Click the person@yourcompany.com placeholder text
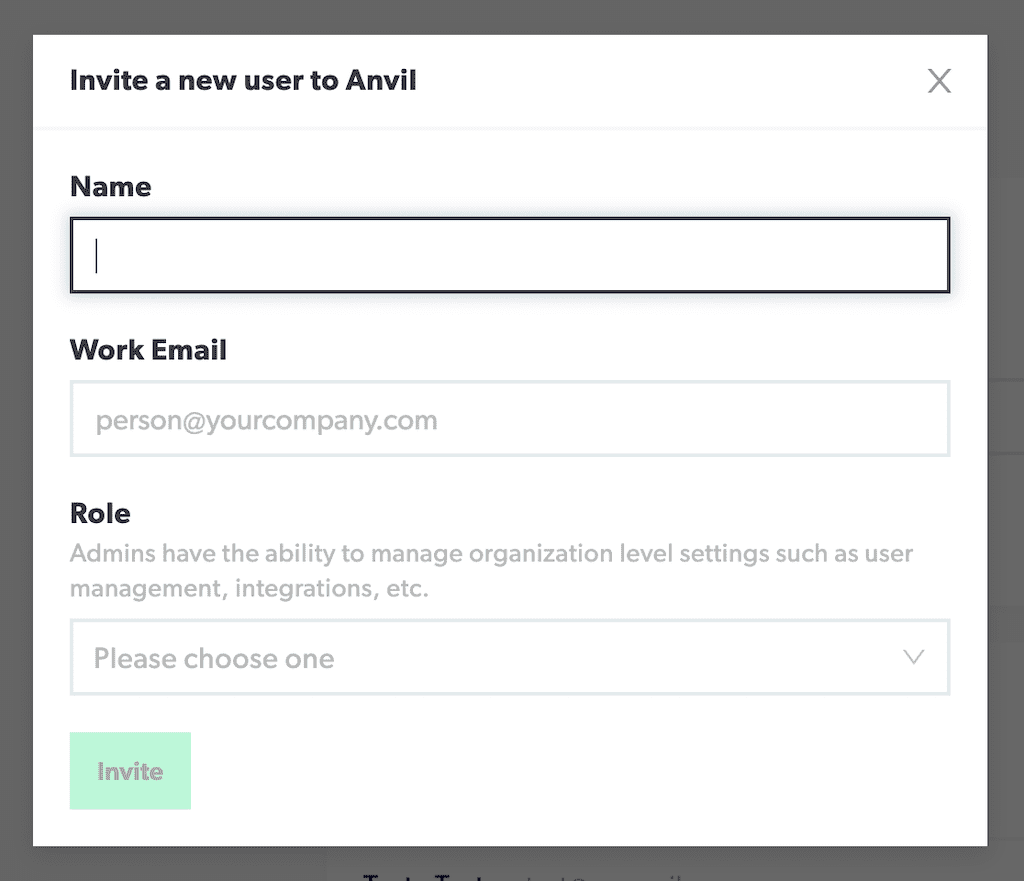Viewport: 1024px width, 881px height. pyautogui.click(x=267, y=420)
